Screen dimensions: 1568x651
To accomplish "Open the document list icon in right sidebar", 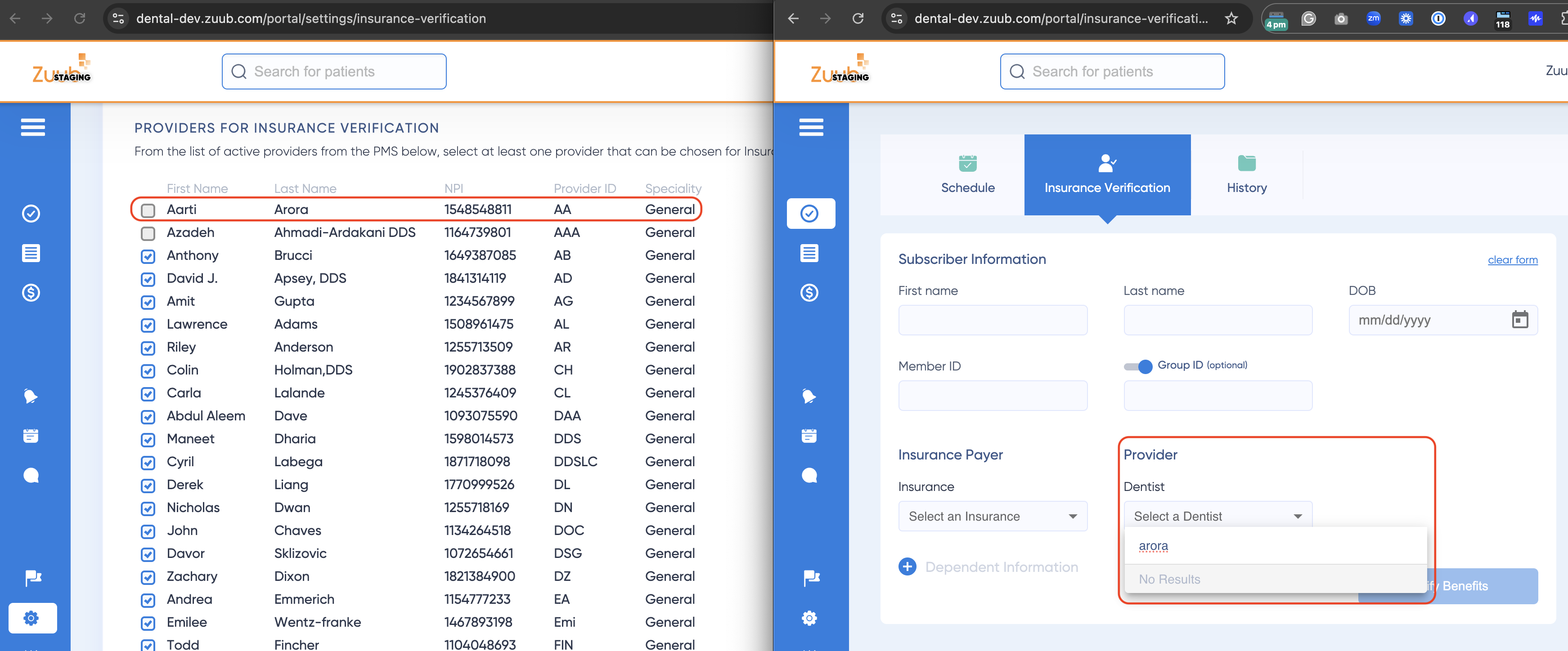I will (809, 253).
